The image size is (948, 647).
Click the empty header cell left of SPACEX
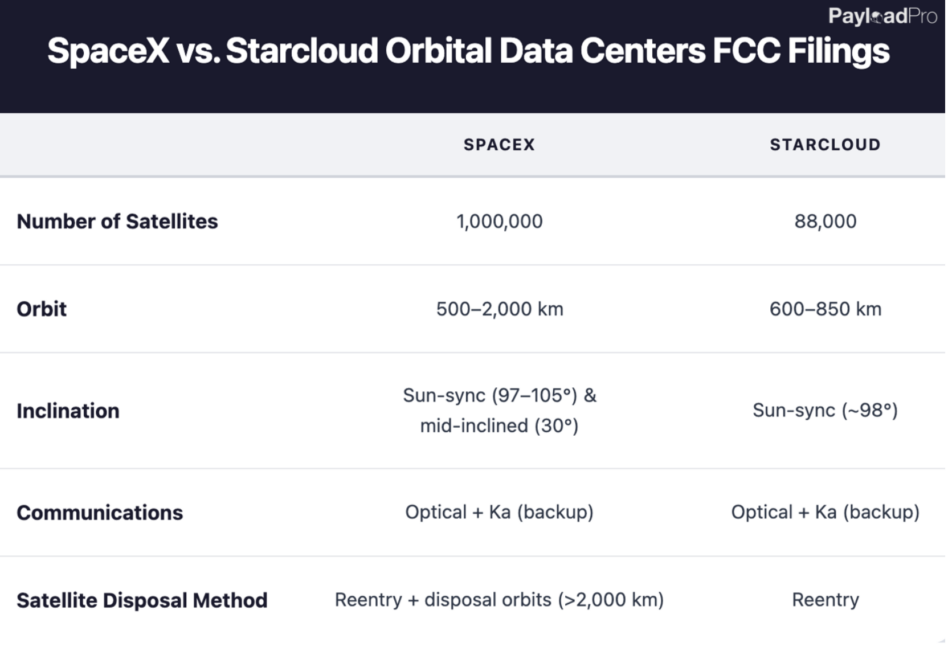(x=150, y=145)
